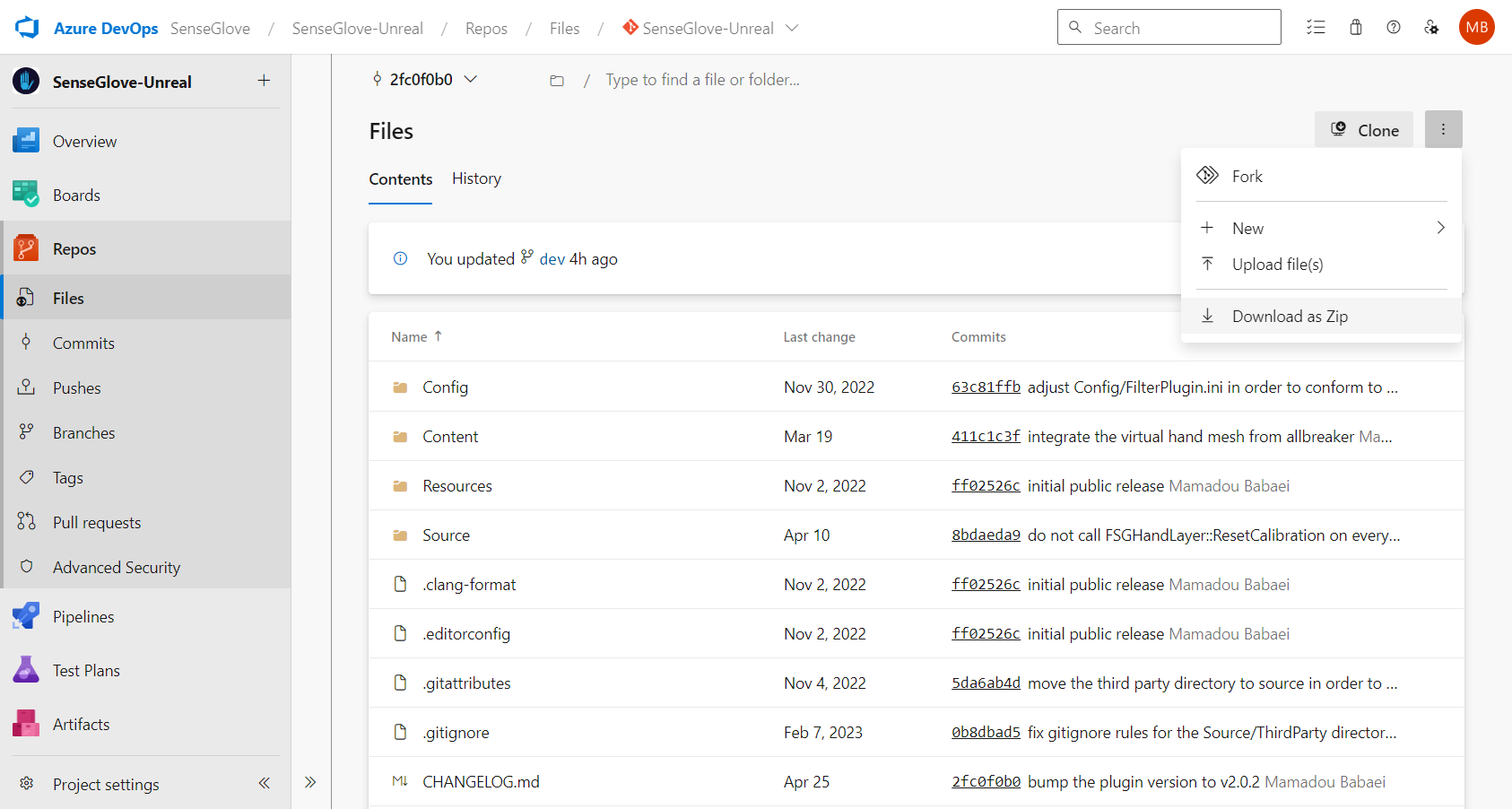Click the MB profile avatar

click(1476, 27)
